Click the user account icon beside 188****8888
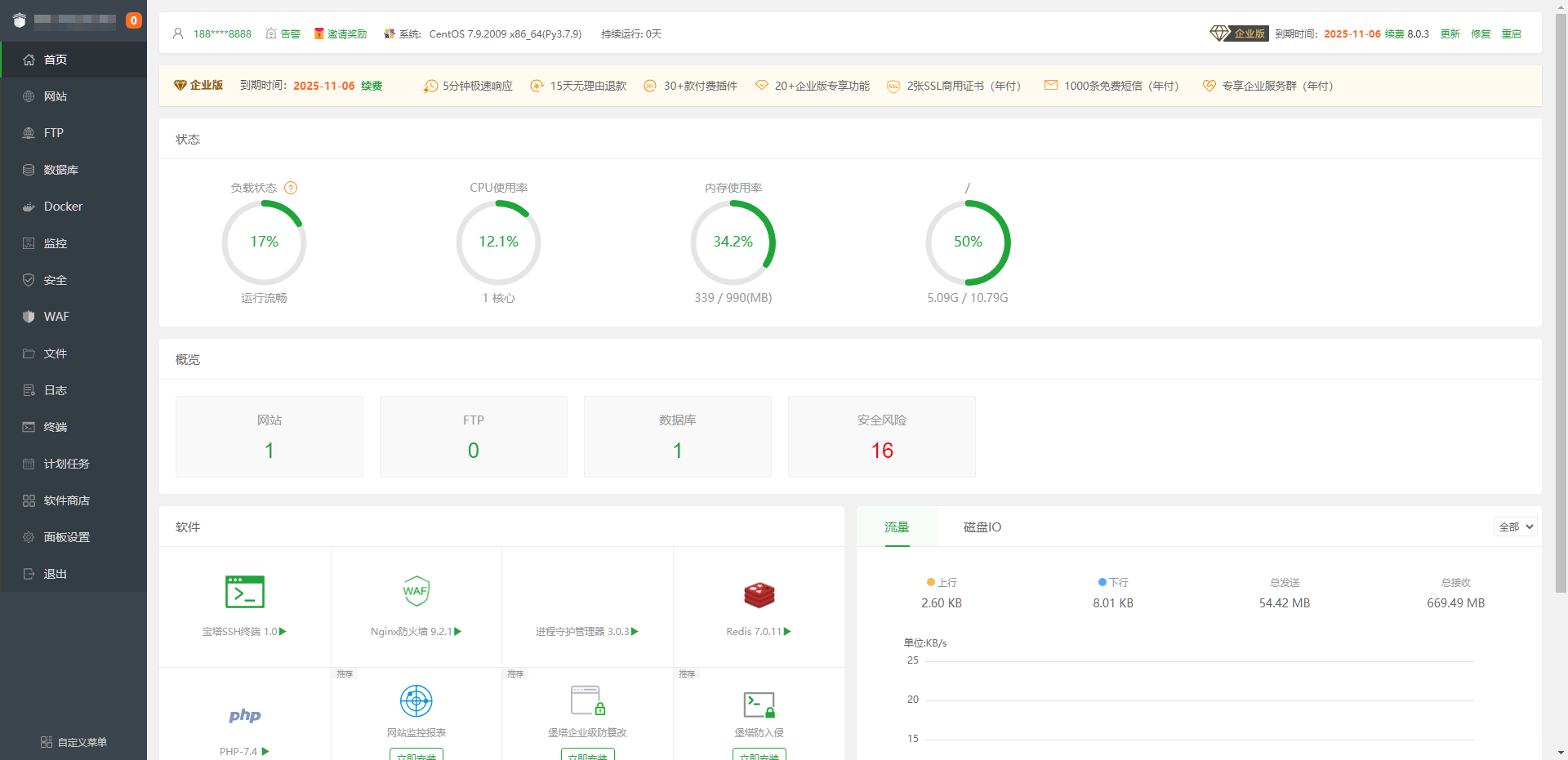 (x=178, y=33)
